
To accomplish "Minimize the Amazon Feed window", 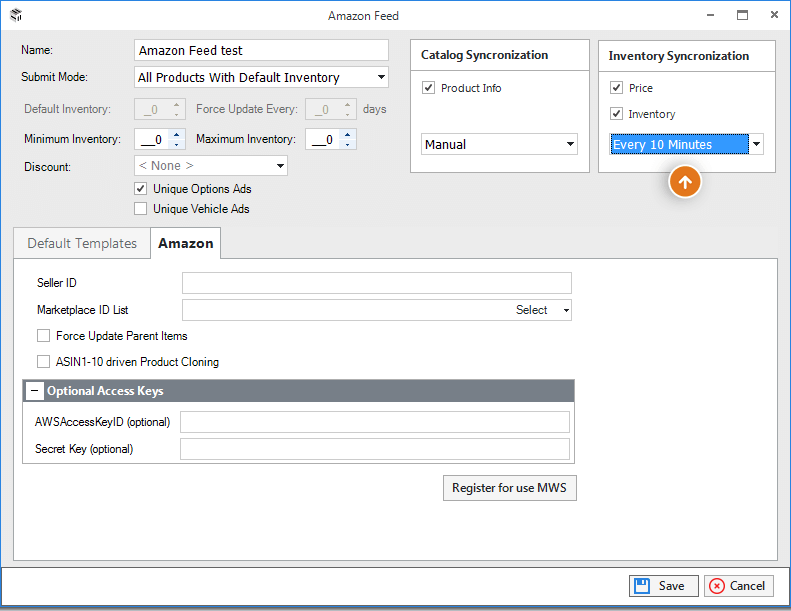I will pos(710,15).
